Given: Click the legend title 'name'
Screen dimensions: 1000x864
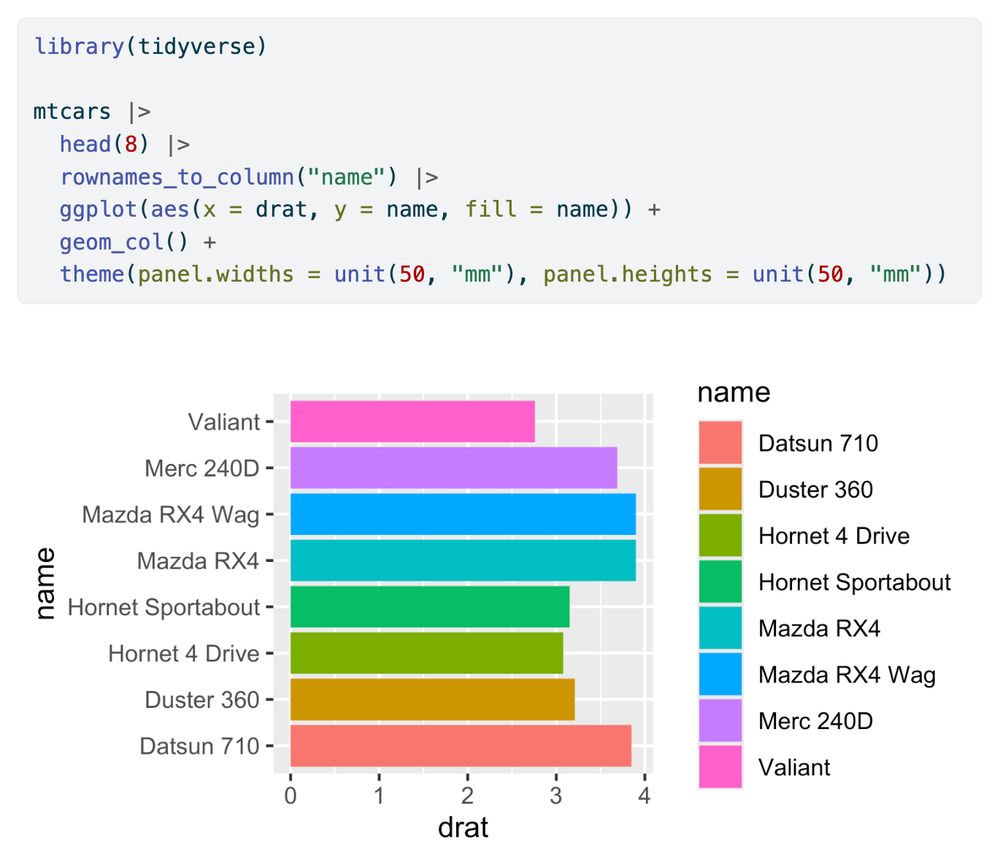Looking at the screenshot, I should 733,392.
